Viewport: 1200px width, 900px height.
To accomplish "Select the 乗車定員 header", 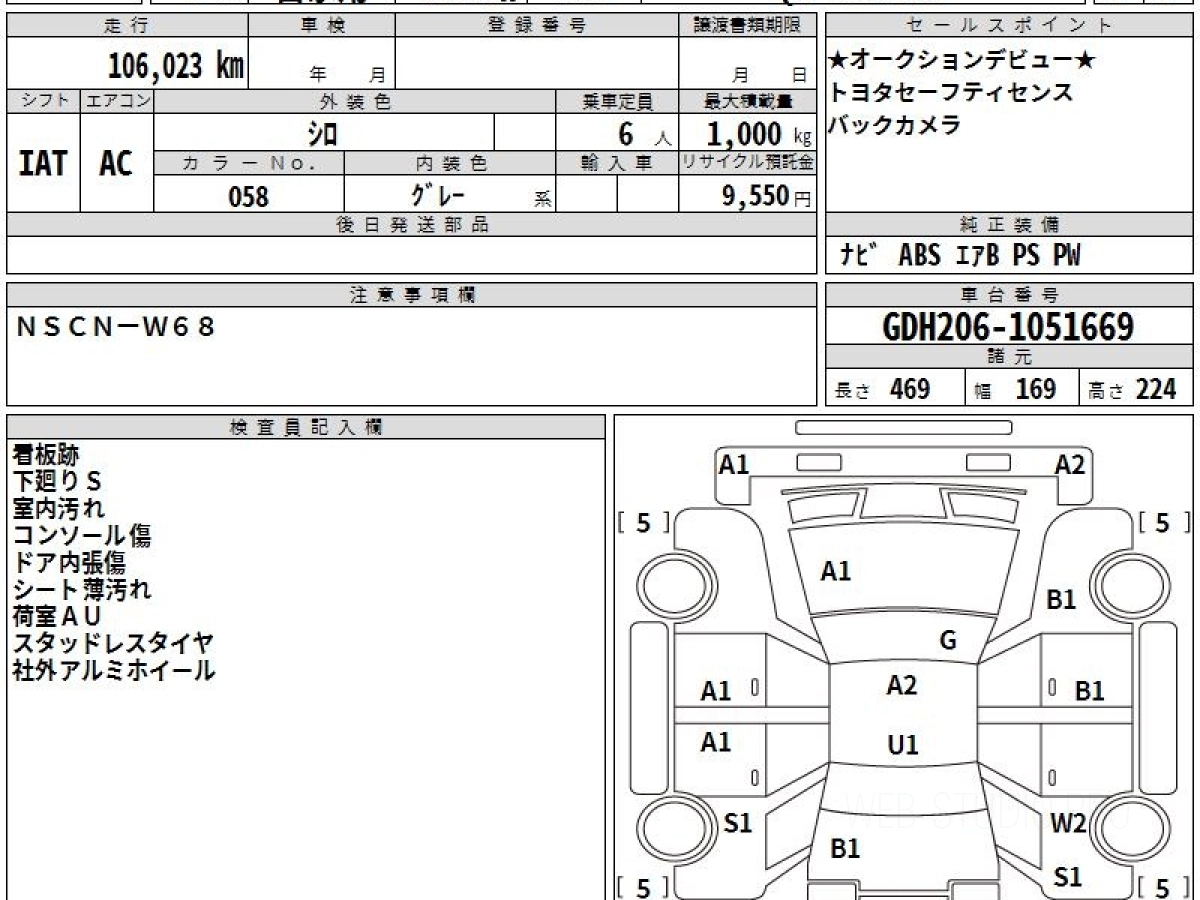I will 617,101.
